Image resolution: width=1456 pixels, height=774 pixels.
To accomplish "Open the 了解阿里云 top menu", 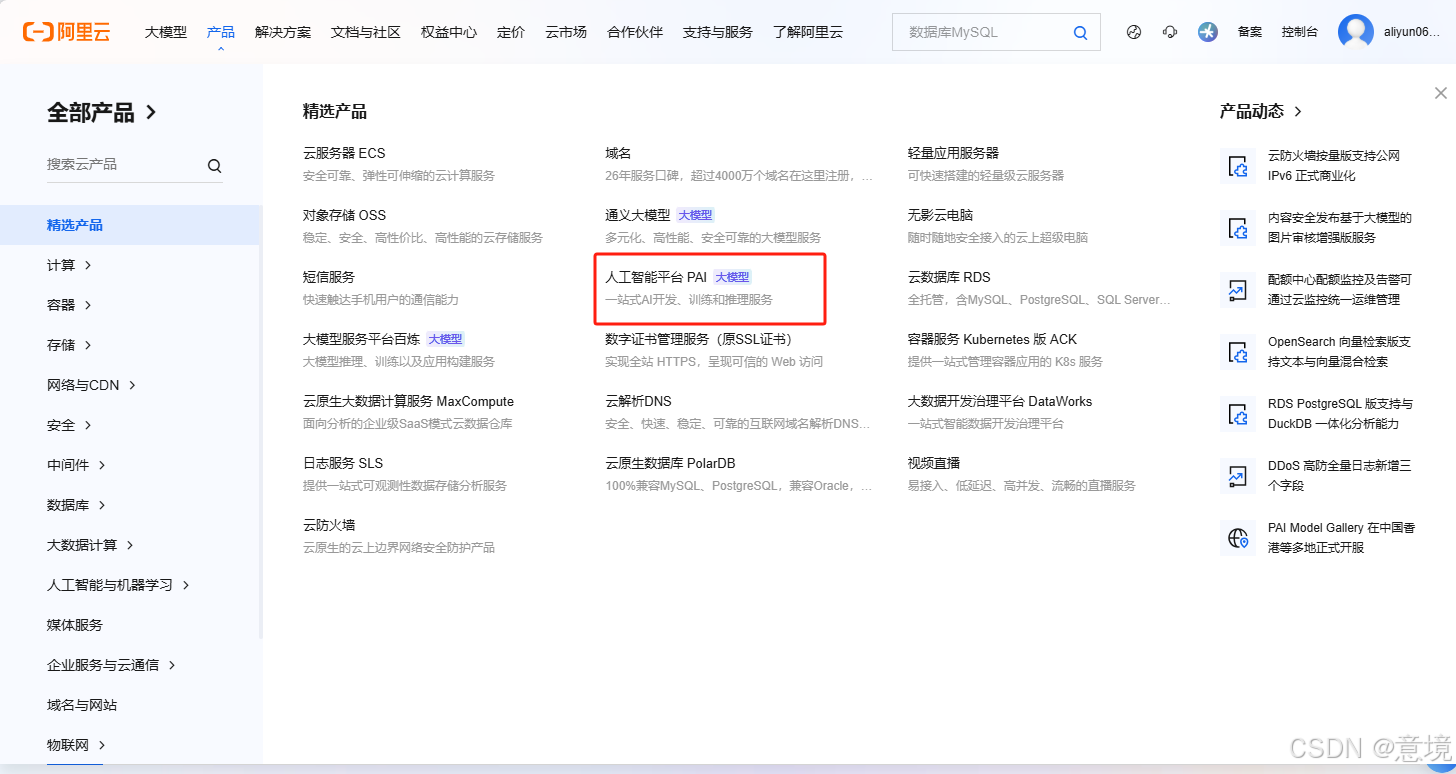I will point(808,32).
